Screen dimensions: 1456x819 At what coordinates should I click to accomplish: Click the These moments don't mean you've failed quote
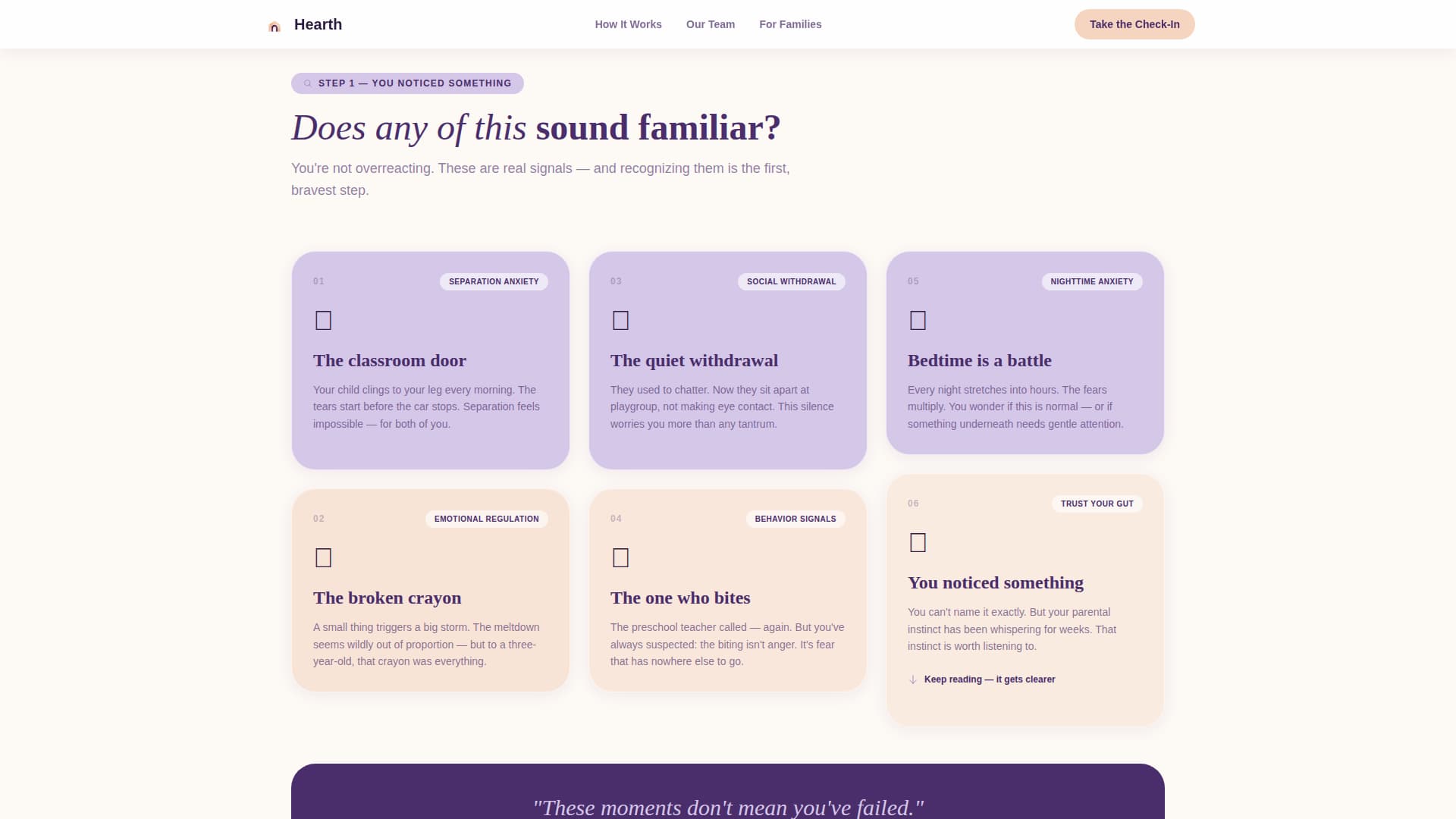(x=728, y=807)
